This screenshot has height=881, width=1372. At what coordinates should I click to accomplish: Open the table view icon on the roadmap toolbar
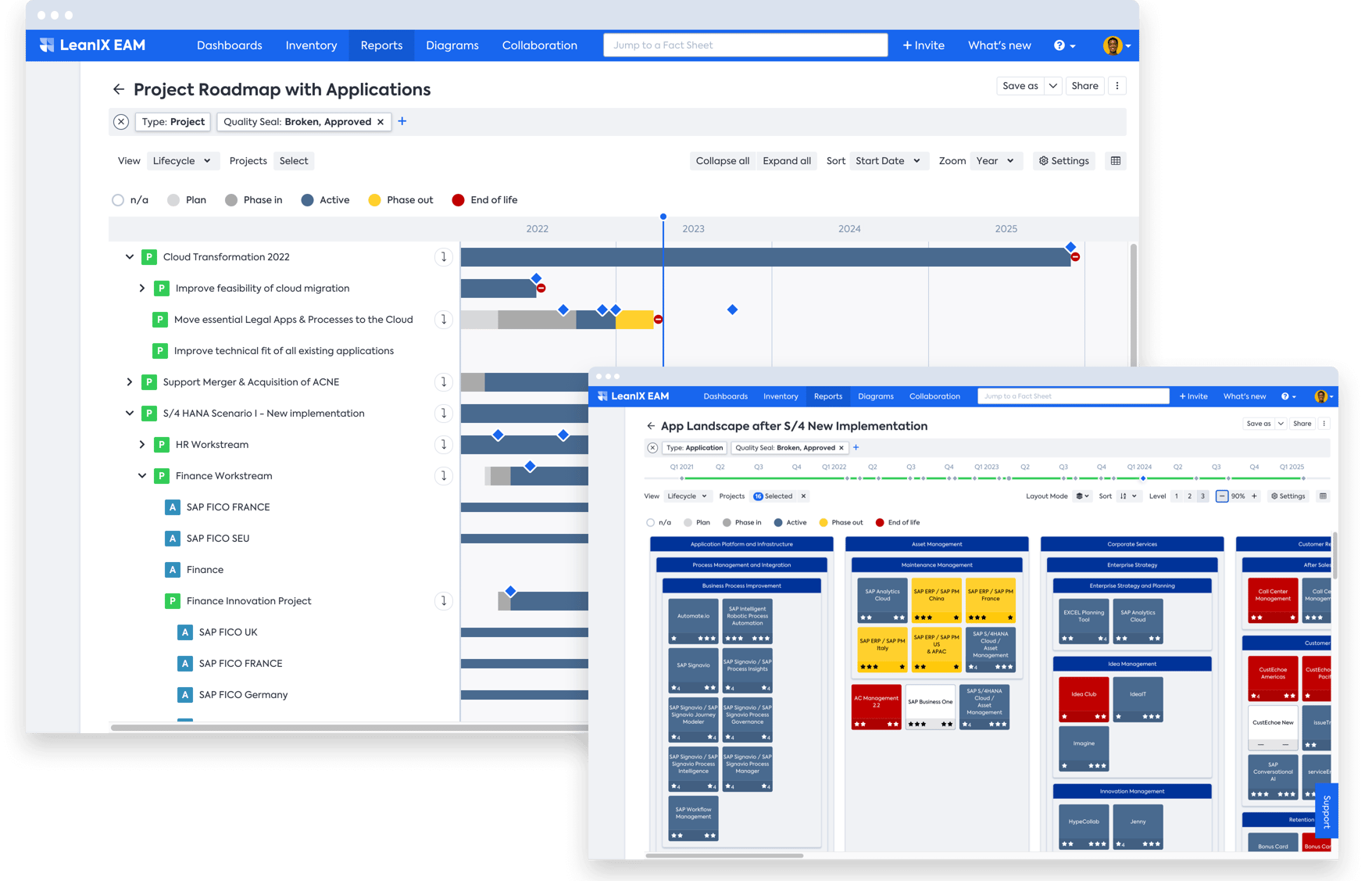(1116, 161)
